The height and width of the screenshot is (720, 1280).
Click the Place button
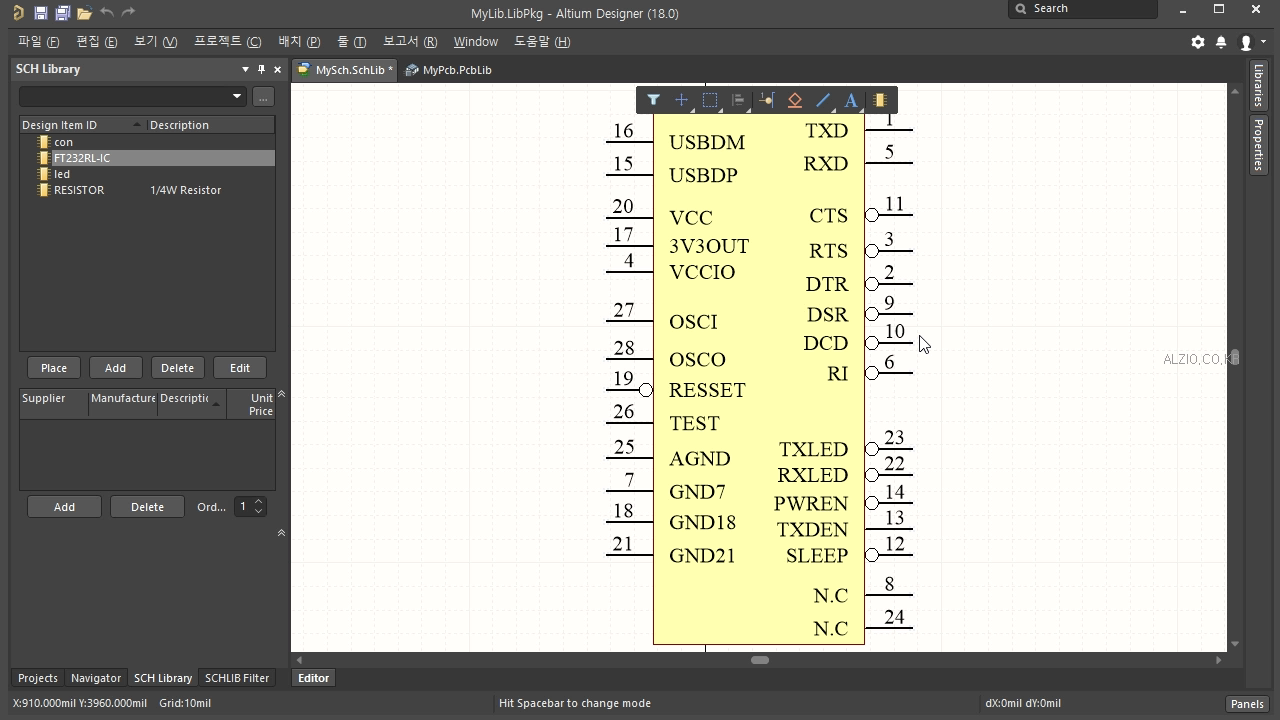click(54, 368)
